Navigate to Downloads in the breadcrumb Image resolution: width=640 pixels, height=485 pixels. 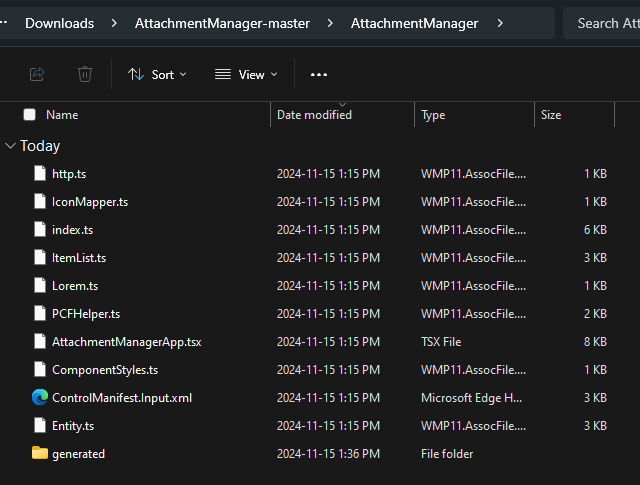tap(60, 23)
